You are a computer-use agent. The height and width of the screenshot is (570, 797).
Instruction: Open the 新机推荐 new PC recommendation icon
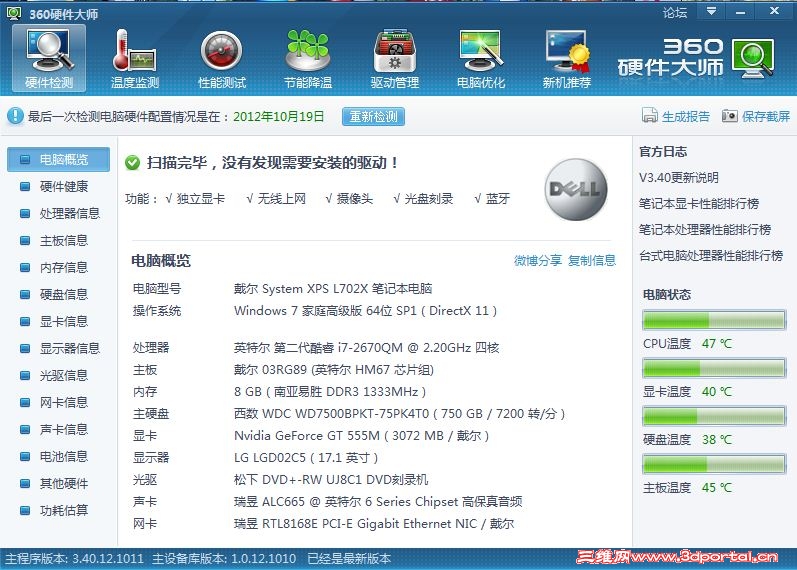point(567,58)
